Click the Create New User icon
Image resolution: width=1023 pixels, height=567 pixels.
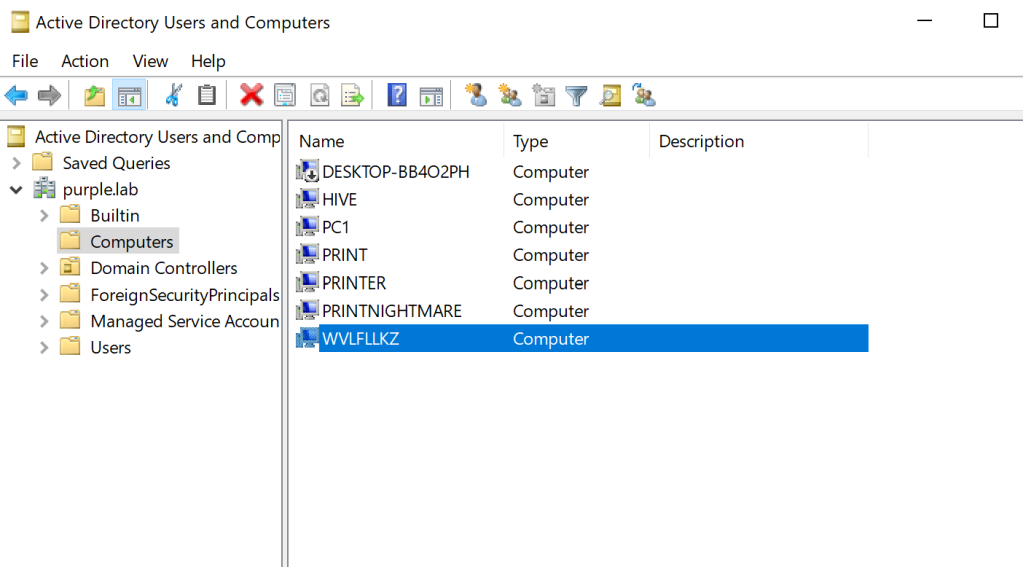click(x=476, y=96)
